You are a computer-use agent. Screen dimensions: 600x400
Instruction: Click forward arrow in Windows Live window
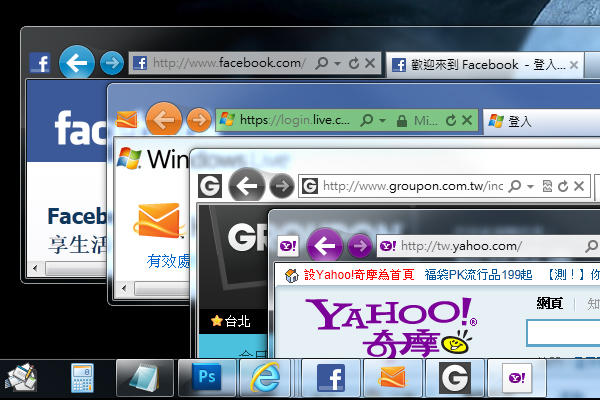point(199,120)
